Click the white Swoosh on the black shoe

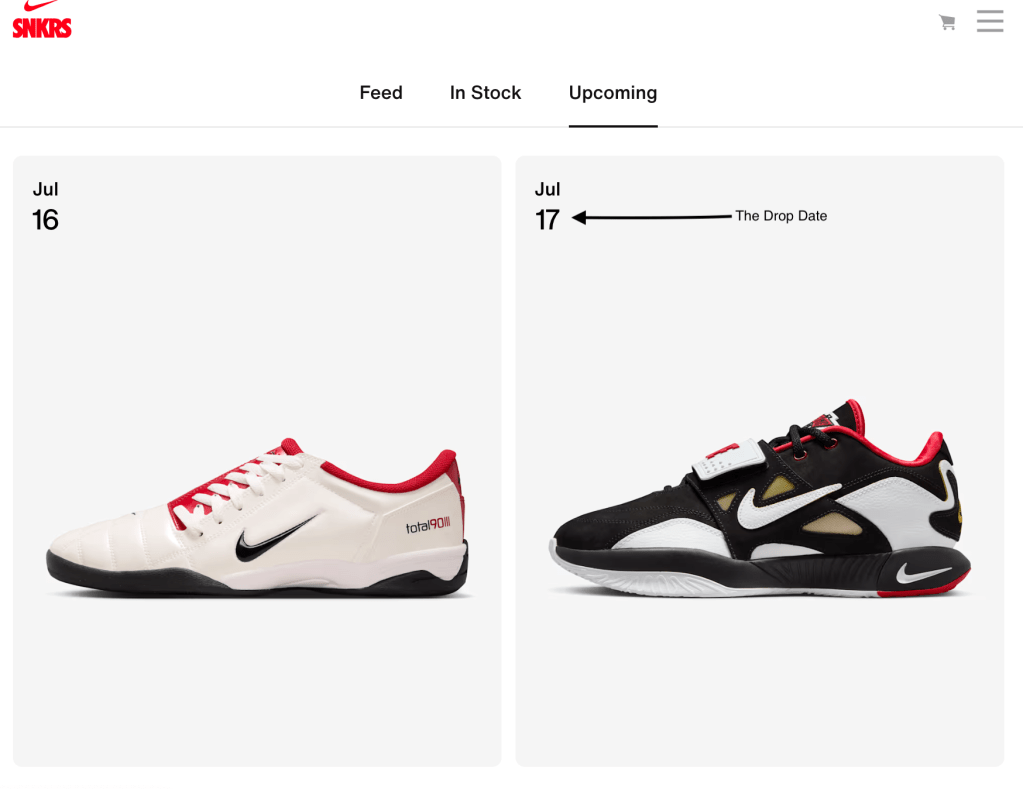tap(788, 504)
